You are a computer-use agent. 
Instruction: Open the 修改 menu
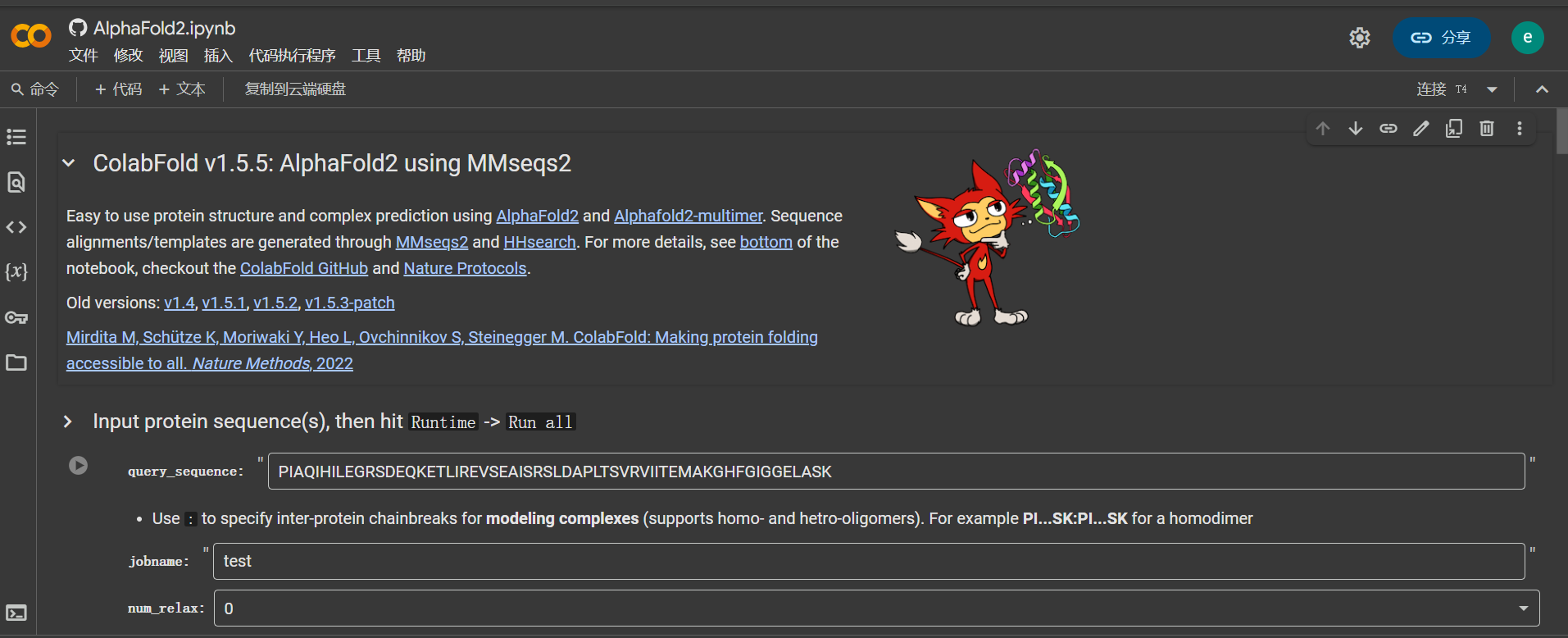tap(129, 56)
